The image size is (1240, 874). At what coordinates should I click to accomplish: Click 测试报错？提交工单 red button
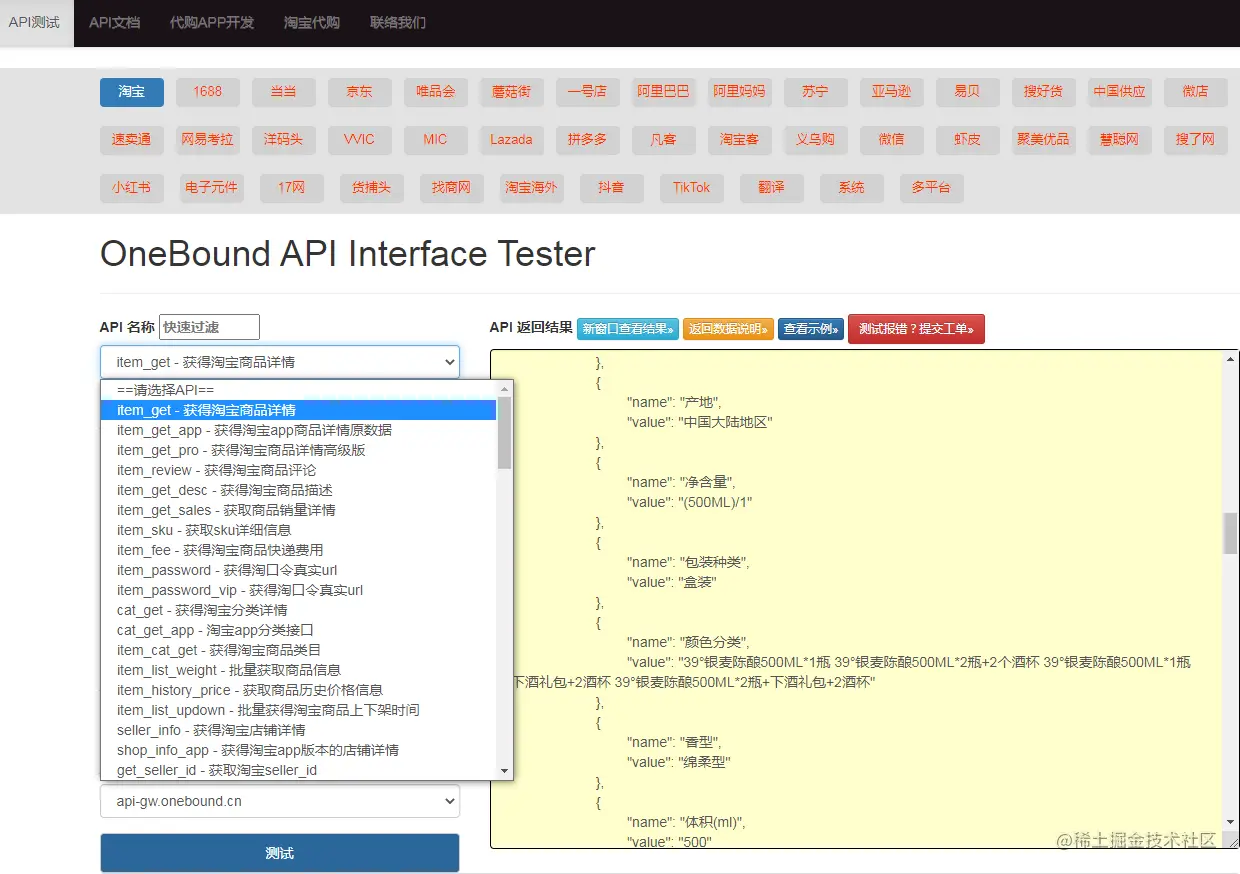[x=916, y=328]
